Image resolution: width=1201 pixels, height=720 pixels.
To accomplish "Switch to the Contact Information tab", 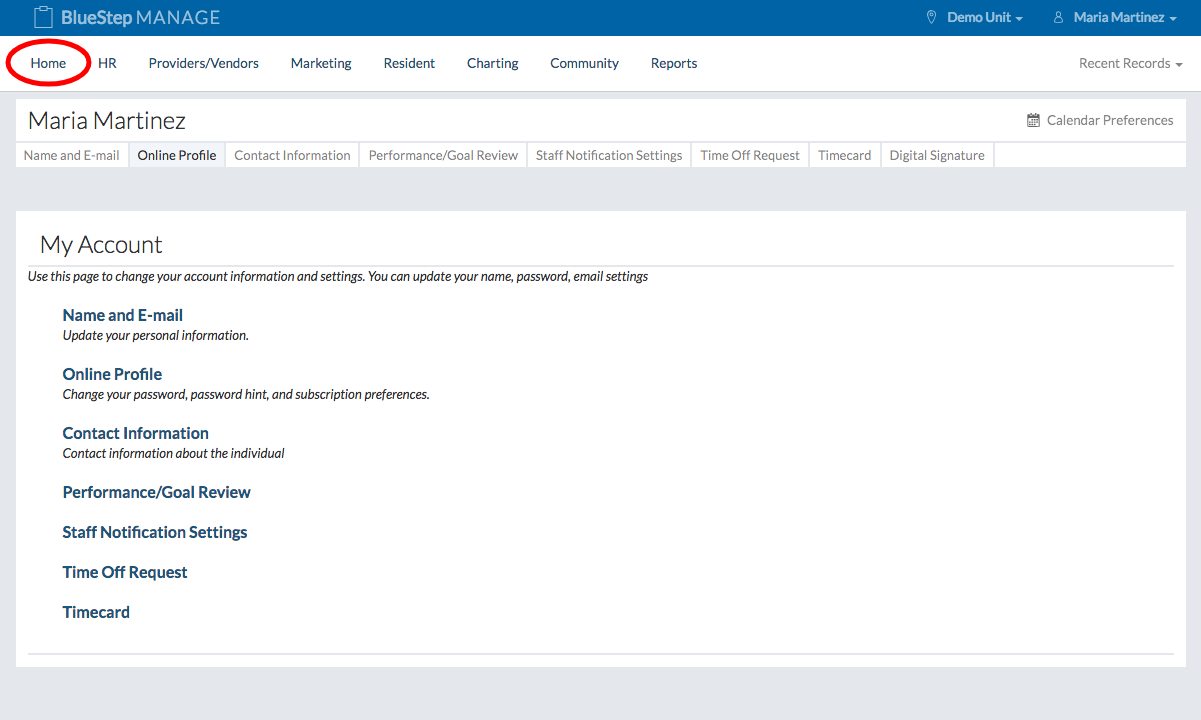I will point(292,155).
